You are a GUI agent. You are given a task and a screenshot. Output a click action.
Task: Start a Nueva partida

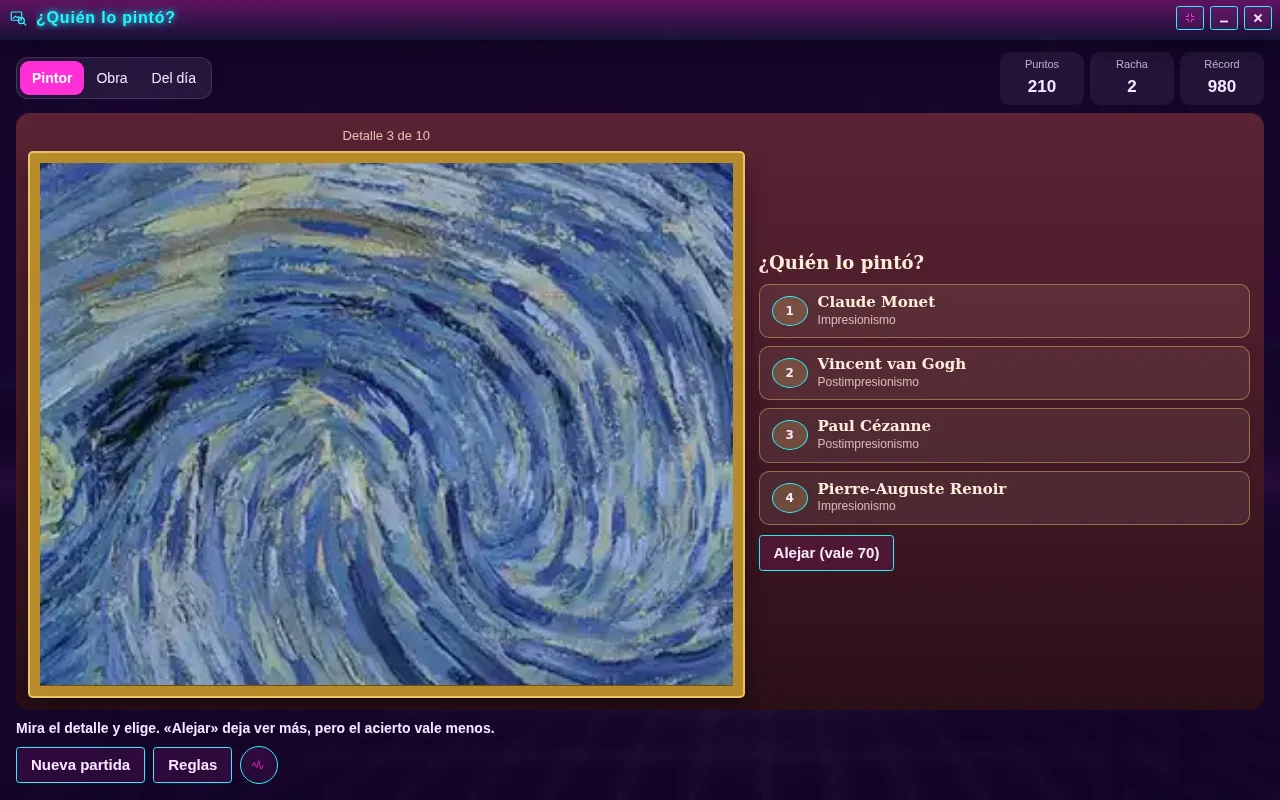[80, 765]
